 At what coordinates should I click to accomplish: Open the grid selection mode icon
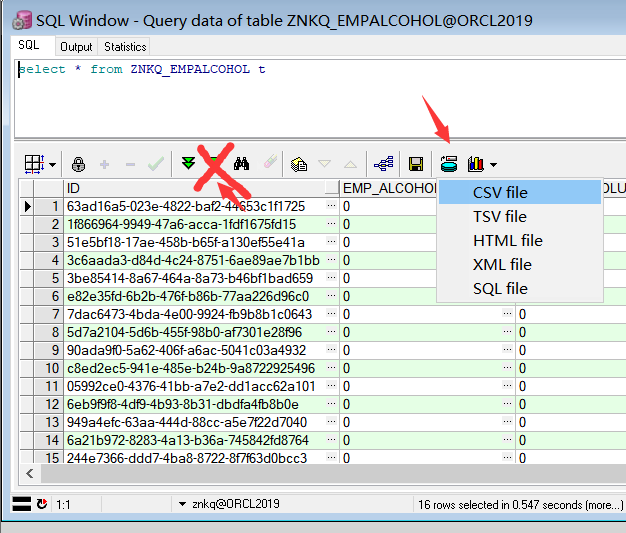[x=34, y=164]
